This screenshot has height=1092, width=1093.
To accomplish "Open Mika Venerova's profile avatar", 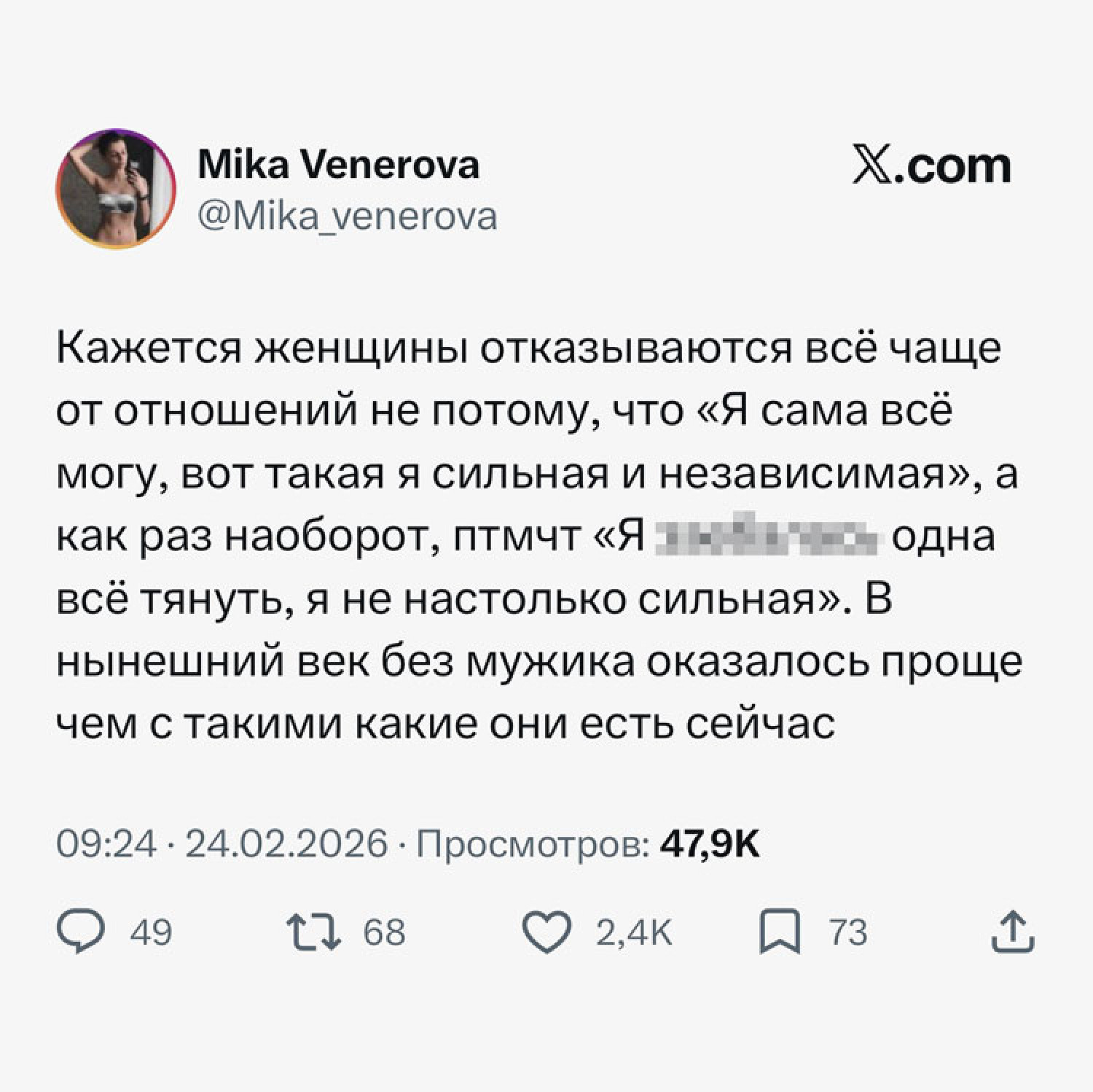I will pyautogui.click(x=116, y=190).
